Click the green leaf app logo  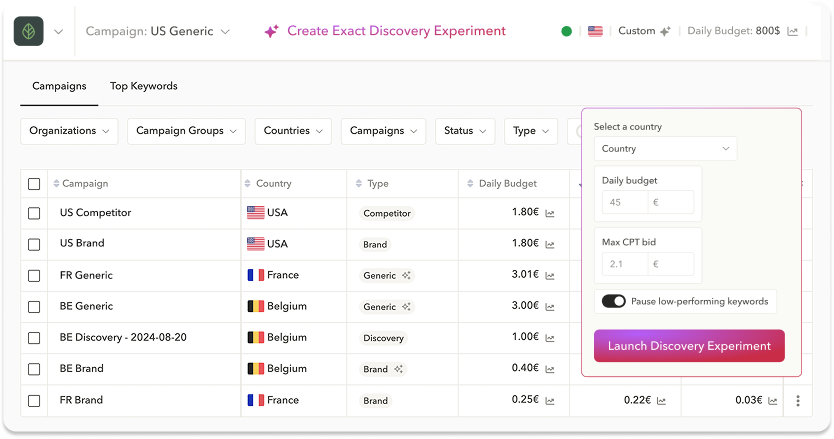pos(29,31)
